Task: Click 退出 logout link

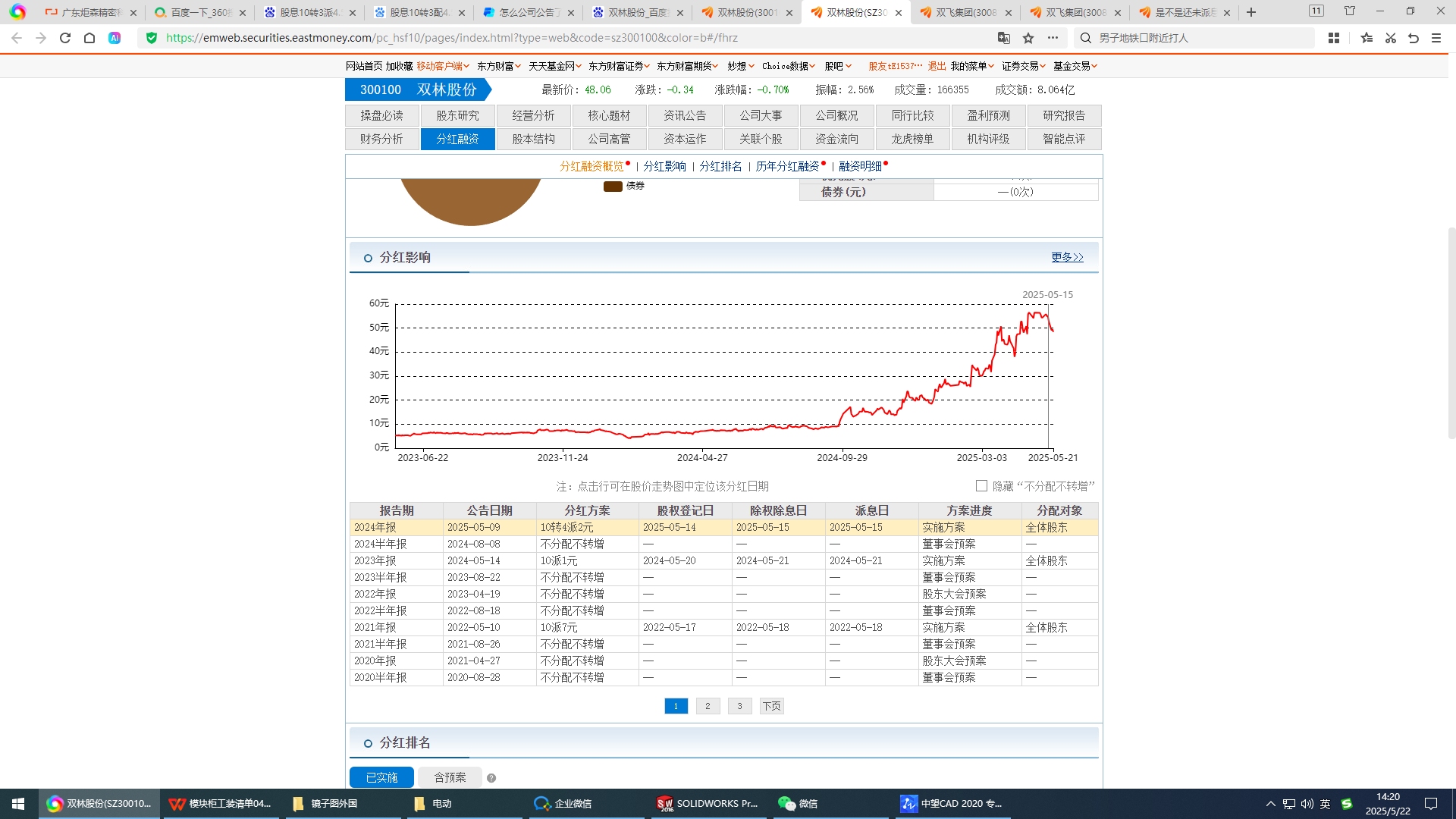Action: 937,67
